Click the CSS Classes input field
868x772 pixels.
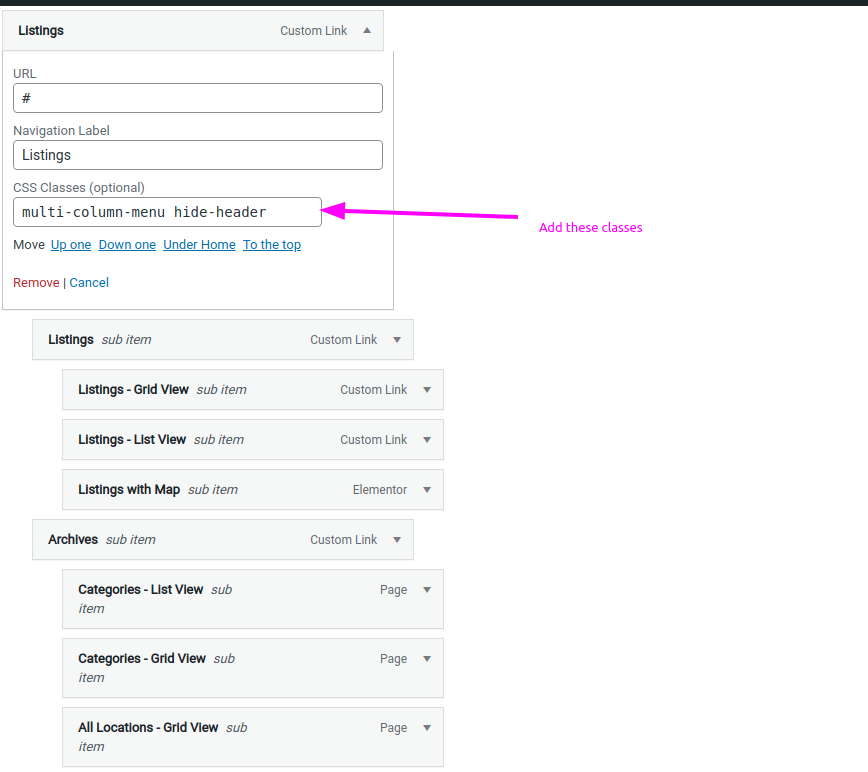tap(167, 212)
